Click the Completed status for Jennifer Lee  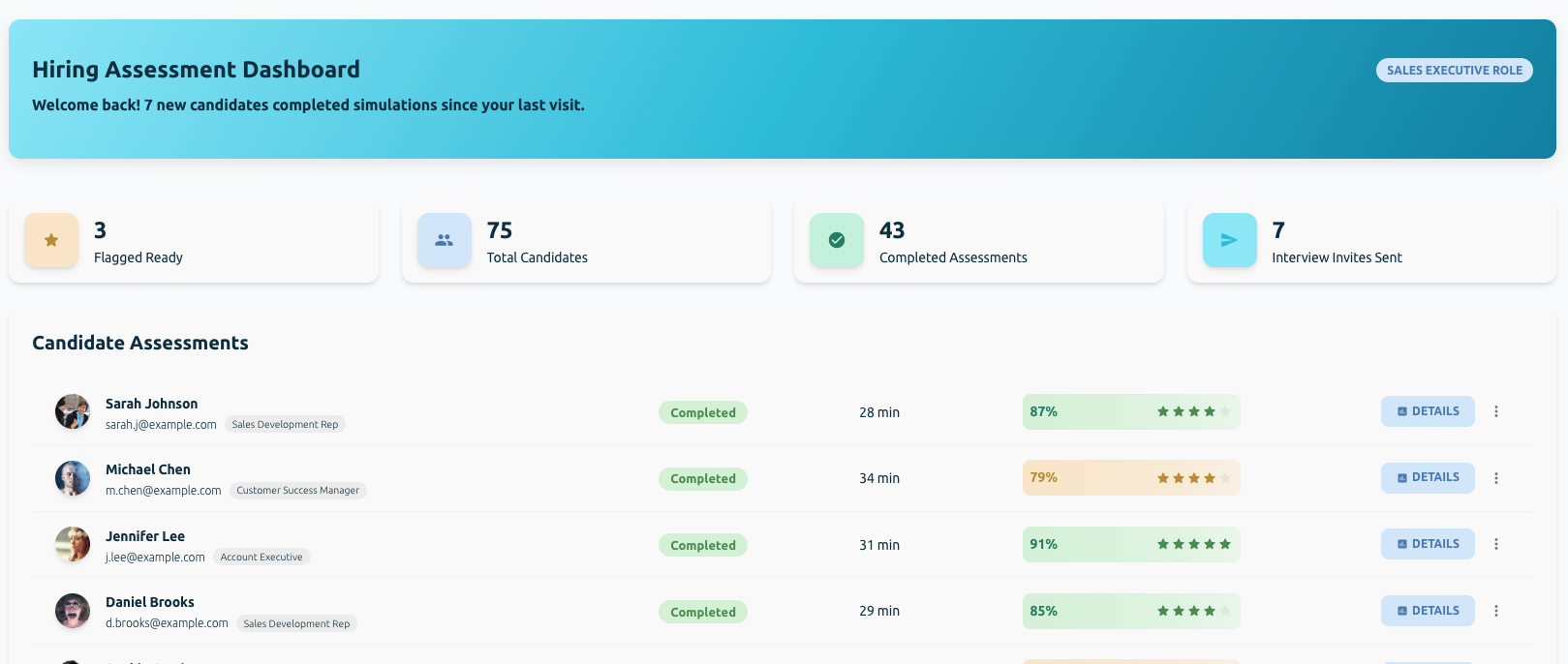tap(703, 545)
